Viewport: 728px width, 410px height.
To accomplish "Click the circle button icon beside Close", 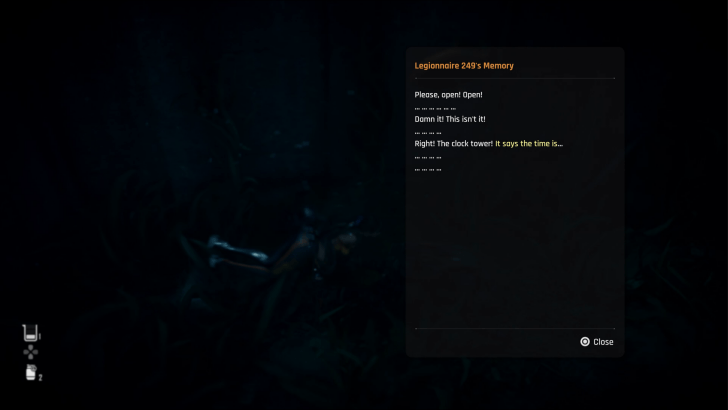I will [x=585, y=342].
